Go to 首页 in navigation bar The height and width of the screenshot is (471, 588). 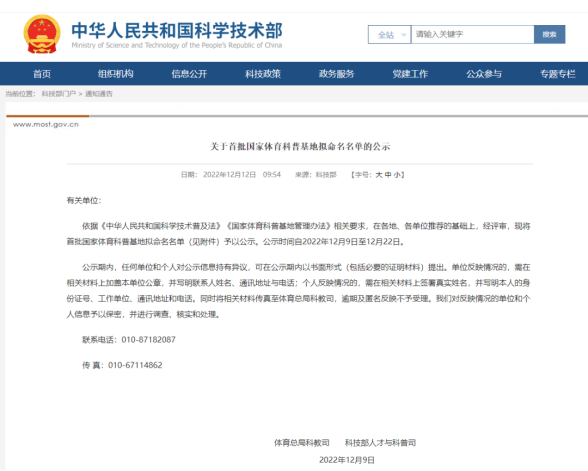tap(42, 74)
